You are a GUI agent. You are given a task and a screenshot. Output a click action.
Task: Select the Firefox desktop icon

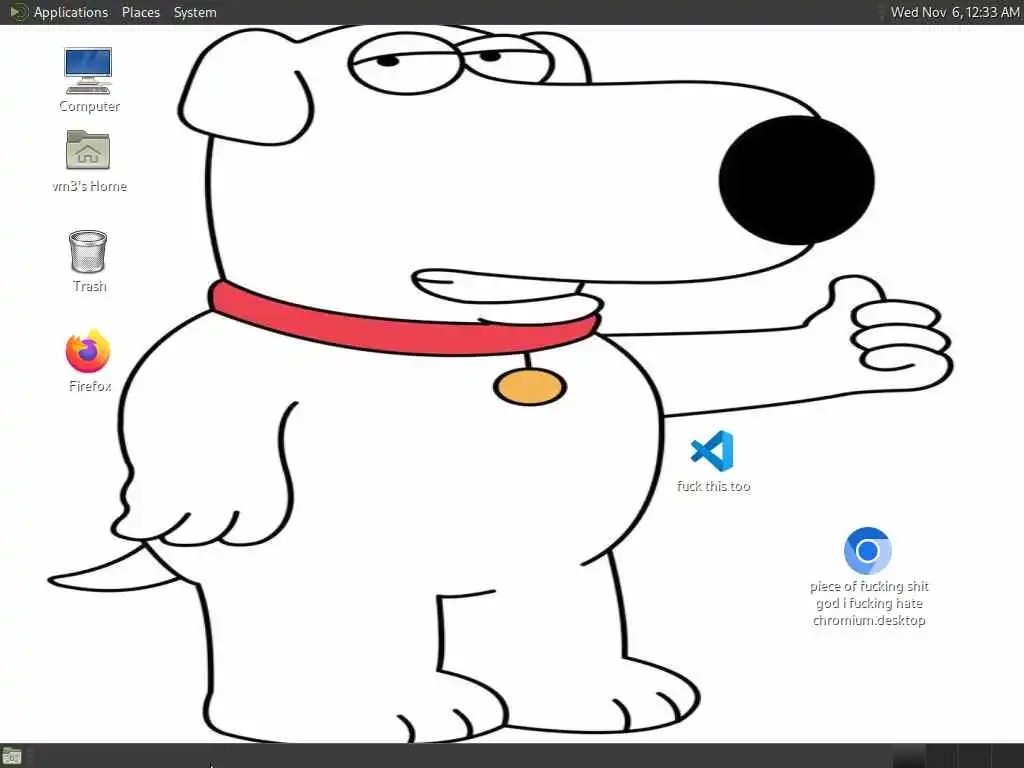pos(88,351)
